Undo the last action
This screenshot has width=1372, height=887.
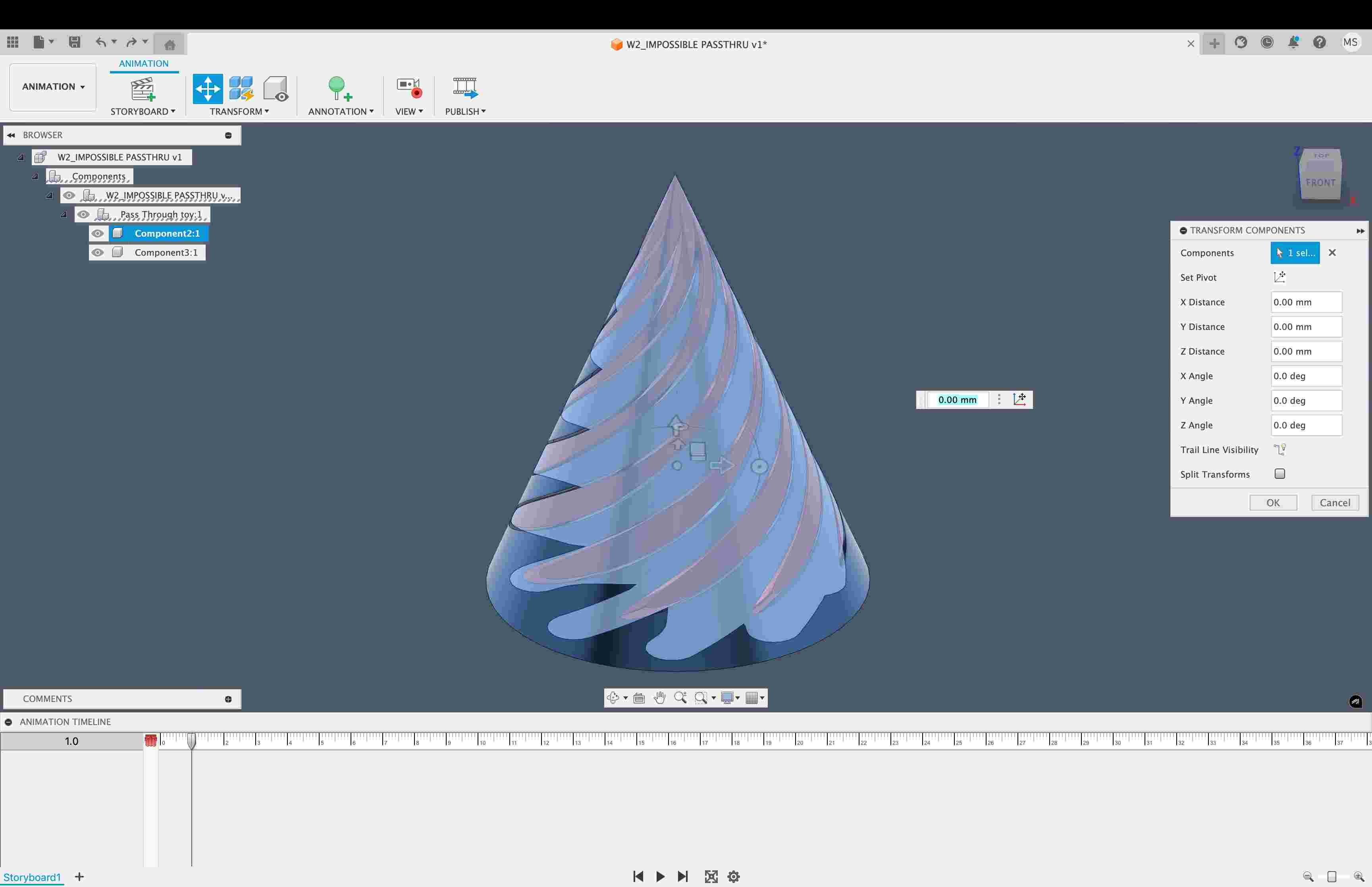click(x=101, y=42)
